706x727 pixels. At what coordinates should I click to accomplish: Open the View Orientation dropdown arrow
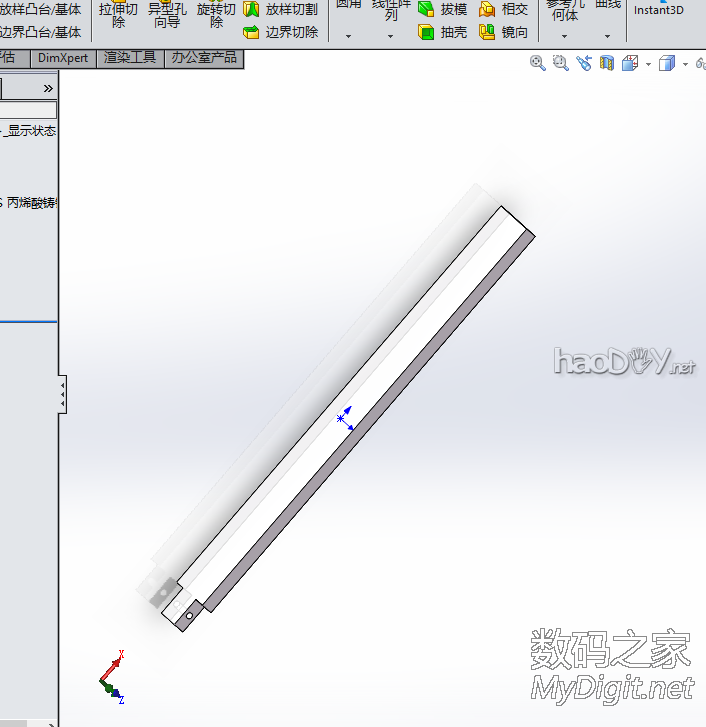point(649,64)
